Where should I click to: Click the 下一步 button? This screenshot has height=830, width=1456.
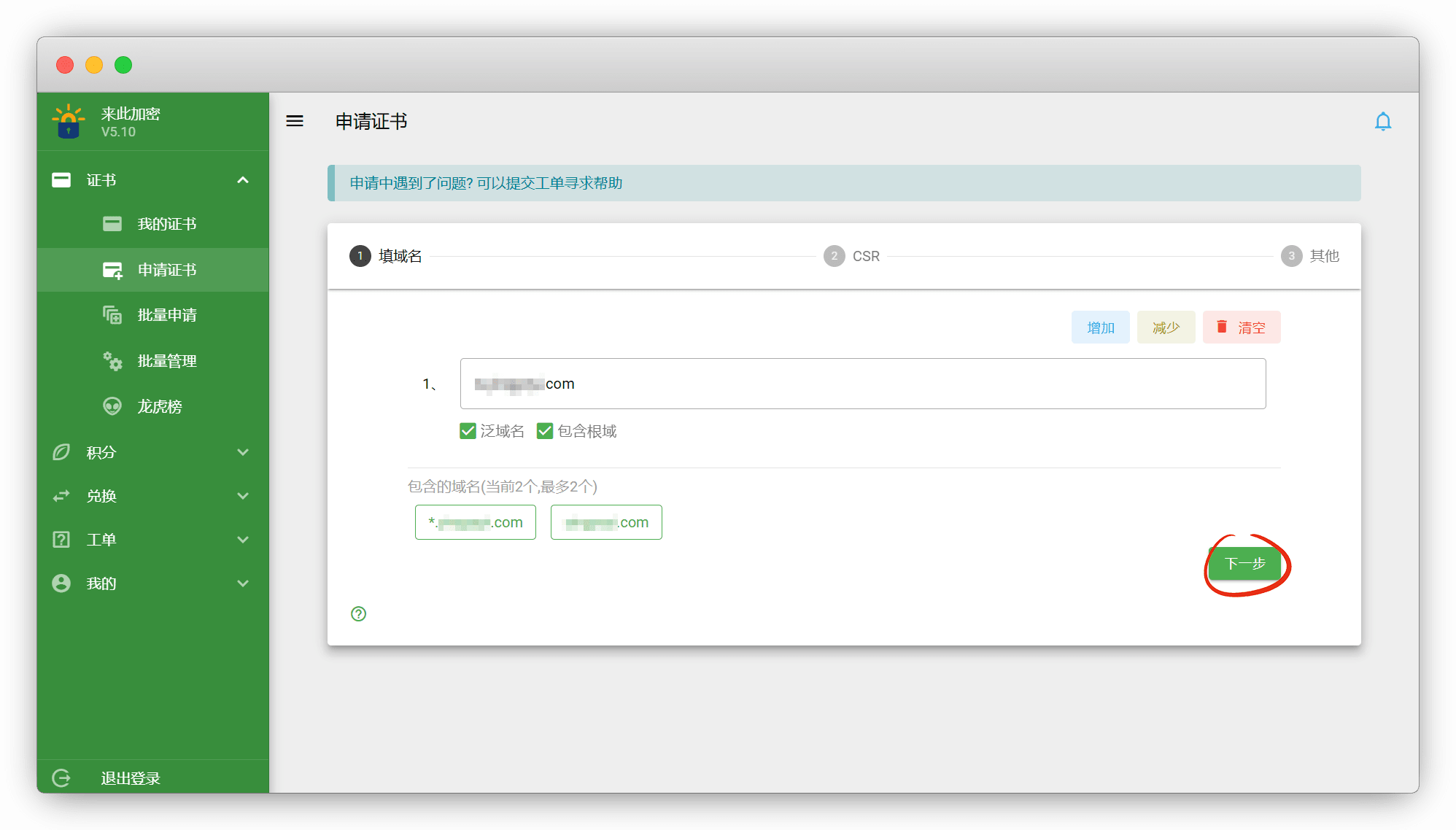(1244, 564)
